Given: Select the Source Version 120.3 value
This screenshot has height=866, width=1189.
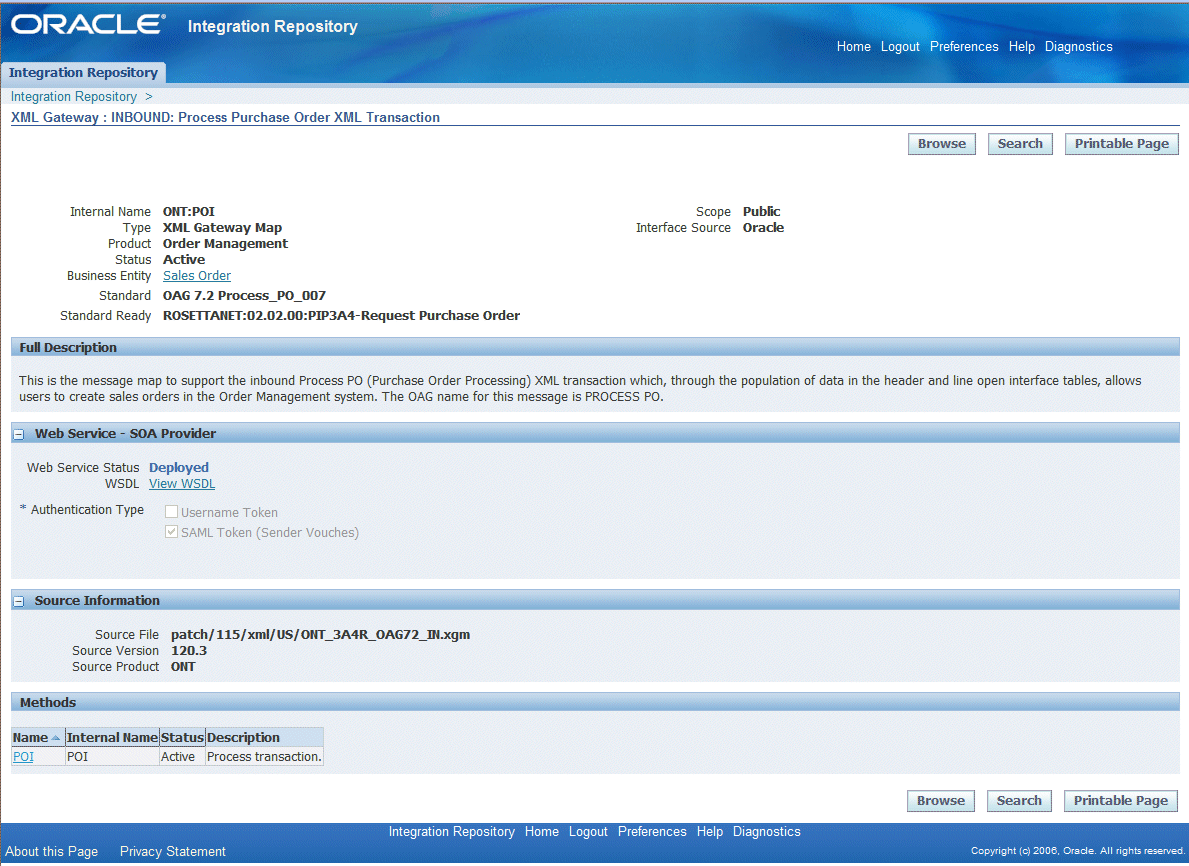Looking at the screenshot, I should [x=189, y=651].
